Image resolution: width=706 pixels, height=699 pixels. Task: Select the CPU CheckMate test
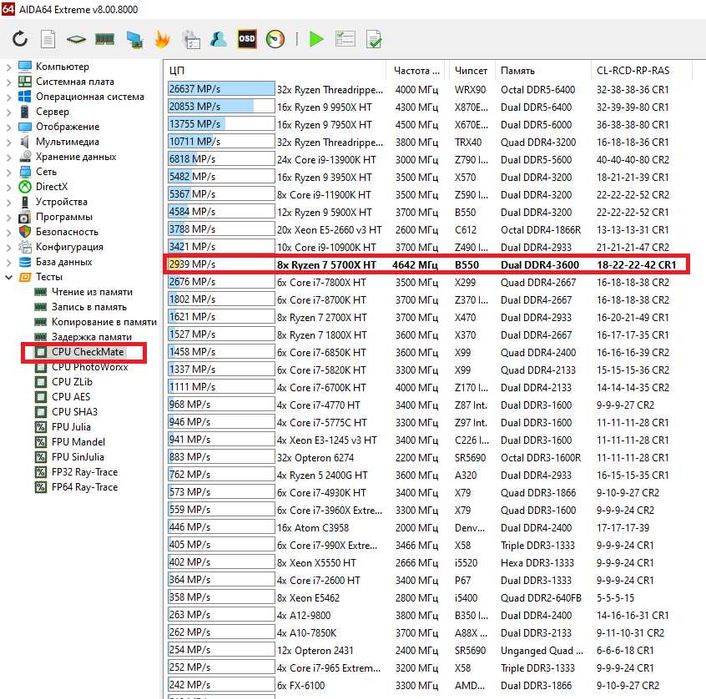click(87, 352)
